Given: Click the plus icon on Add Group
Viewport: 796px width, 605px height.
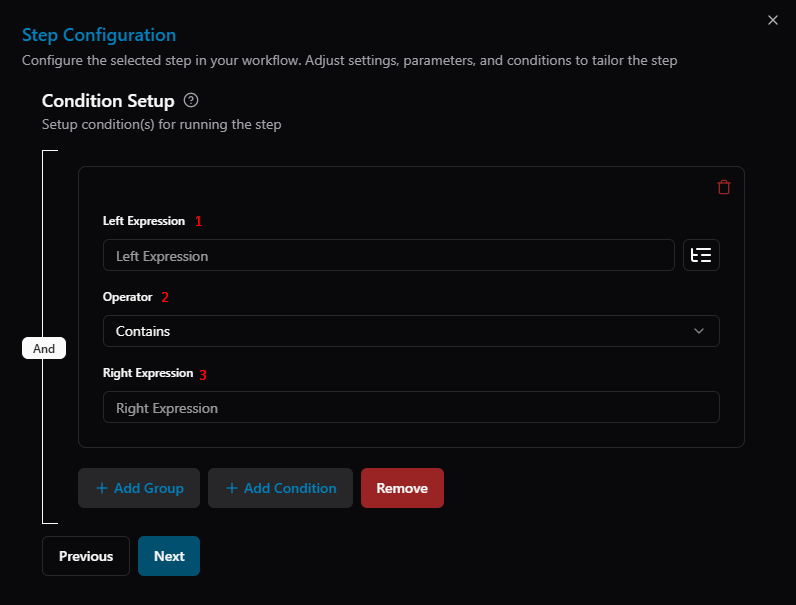Looking at the screenshot, I should pyautogui.click(x=102, y=488).
